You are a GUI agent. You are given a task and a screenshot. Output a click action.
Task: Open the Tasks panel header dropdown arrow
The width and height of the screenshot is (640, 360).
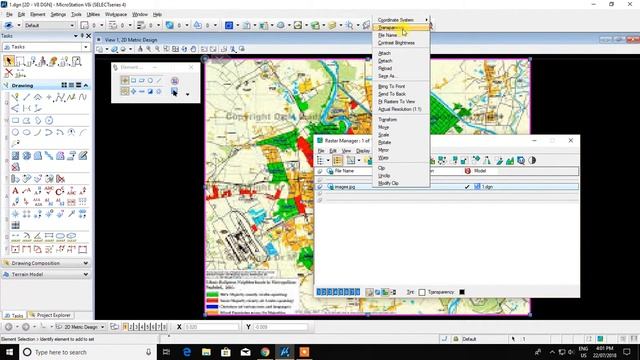pyautogui.click(x=76, y=36)
